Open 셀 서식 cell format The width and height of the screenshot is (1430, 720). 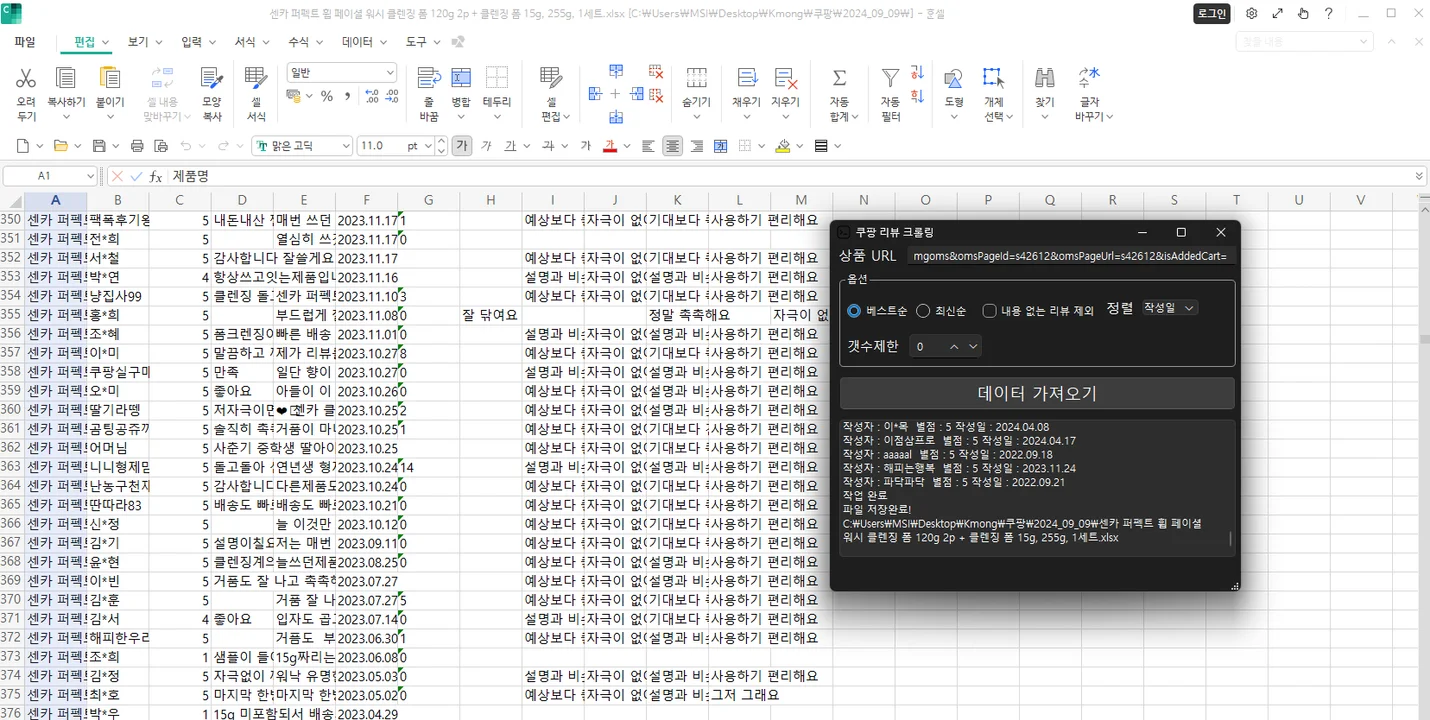(256, 79)
